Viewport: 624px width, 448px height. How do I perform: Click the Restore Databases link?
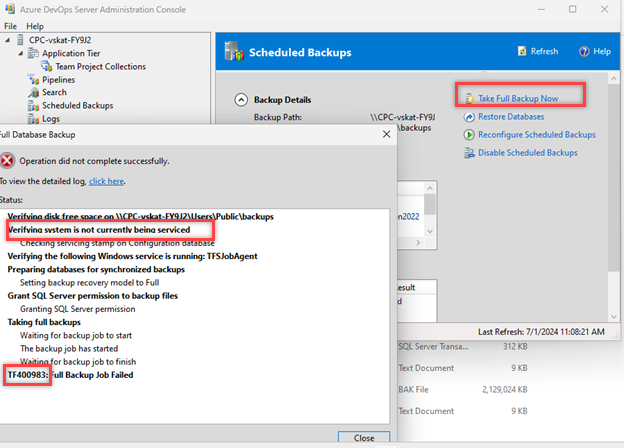pos(511,116)
